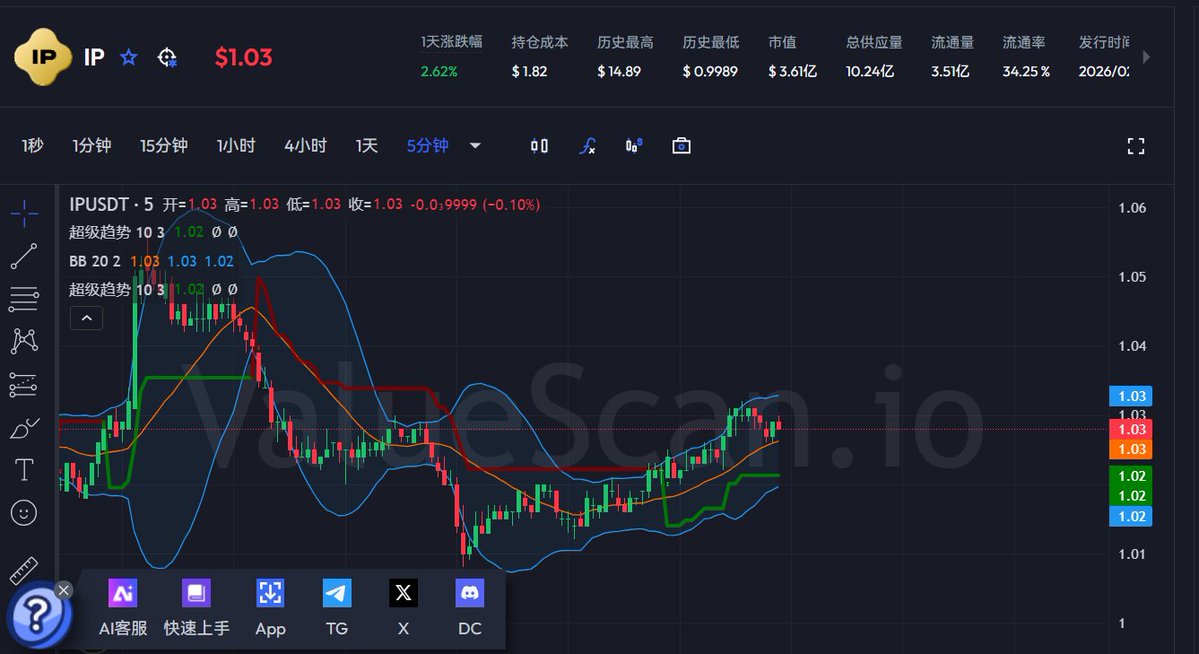The height and width of the screenshot is (654, 1199).
Task: Close the help bubble with X
Action: point(63,590)
